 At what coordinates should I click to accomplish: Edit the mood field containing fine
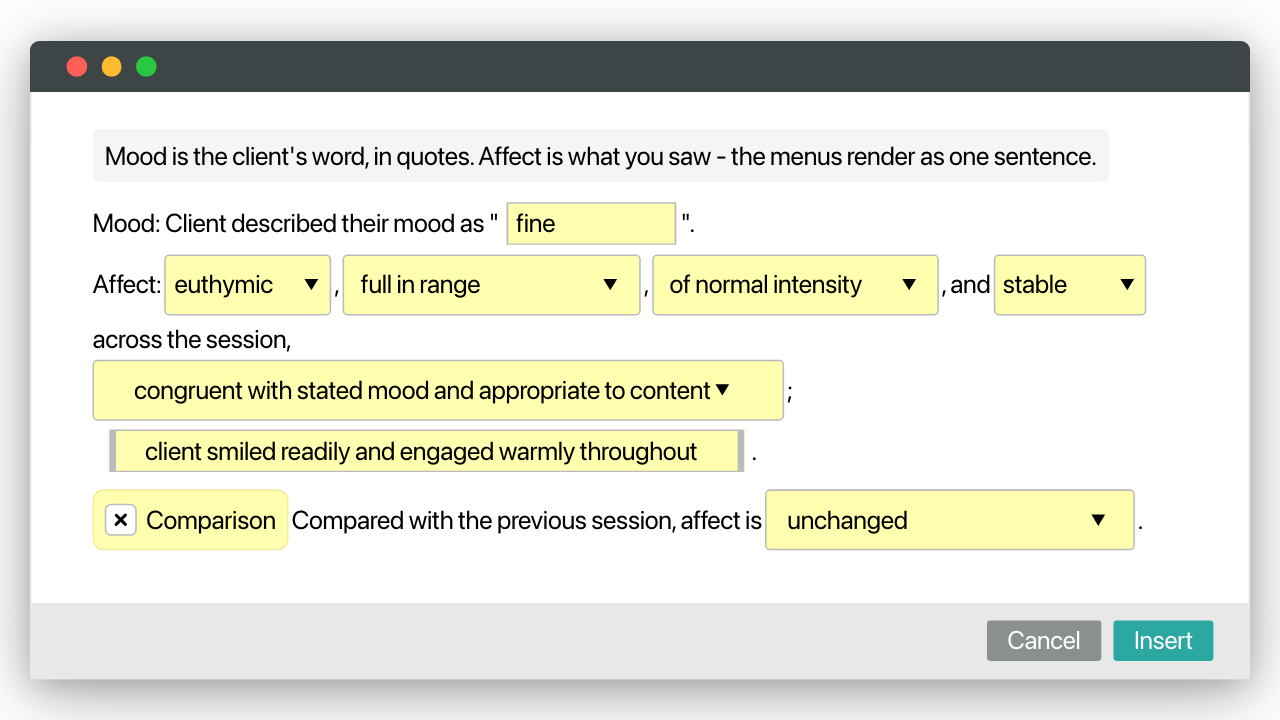tap(592, 224)
